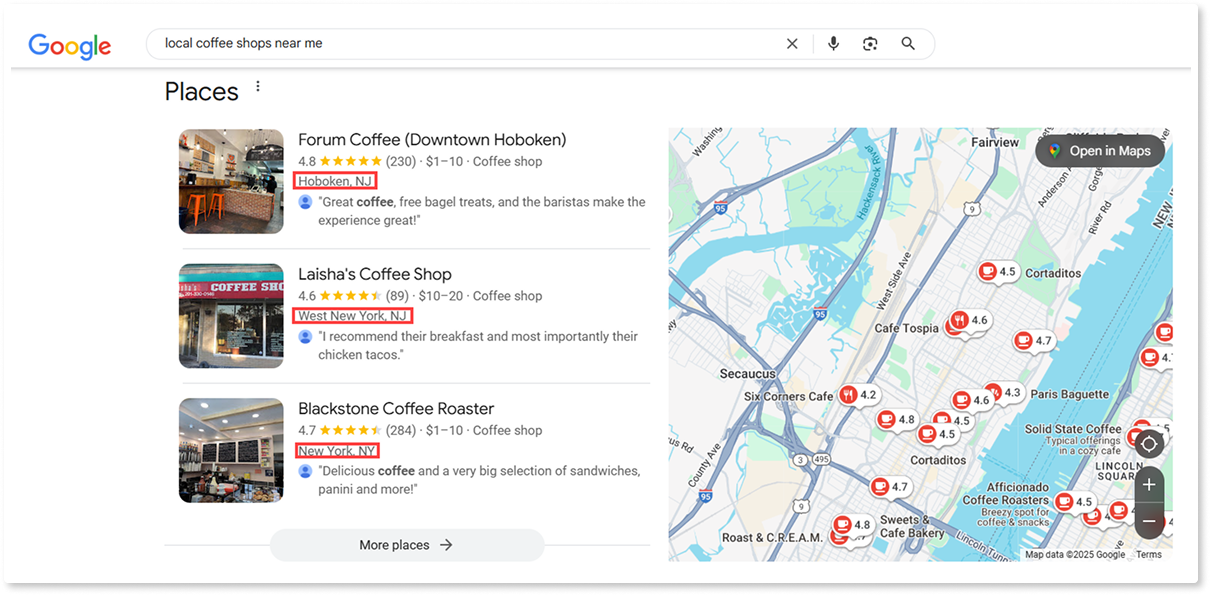Open Blackstone Coffee Roaster listing
Viewport: 1210px width, 595px height.
pyautogui.click(x=396, y=408)
